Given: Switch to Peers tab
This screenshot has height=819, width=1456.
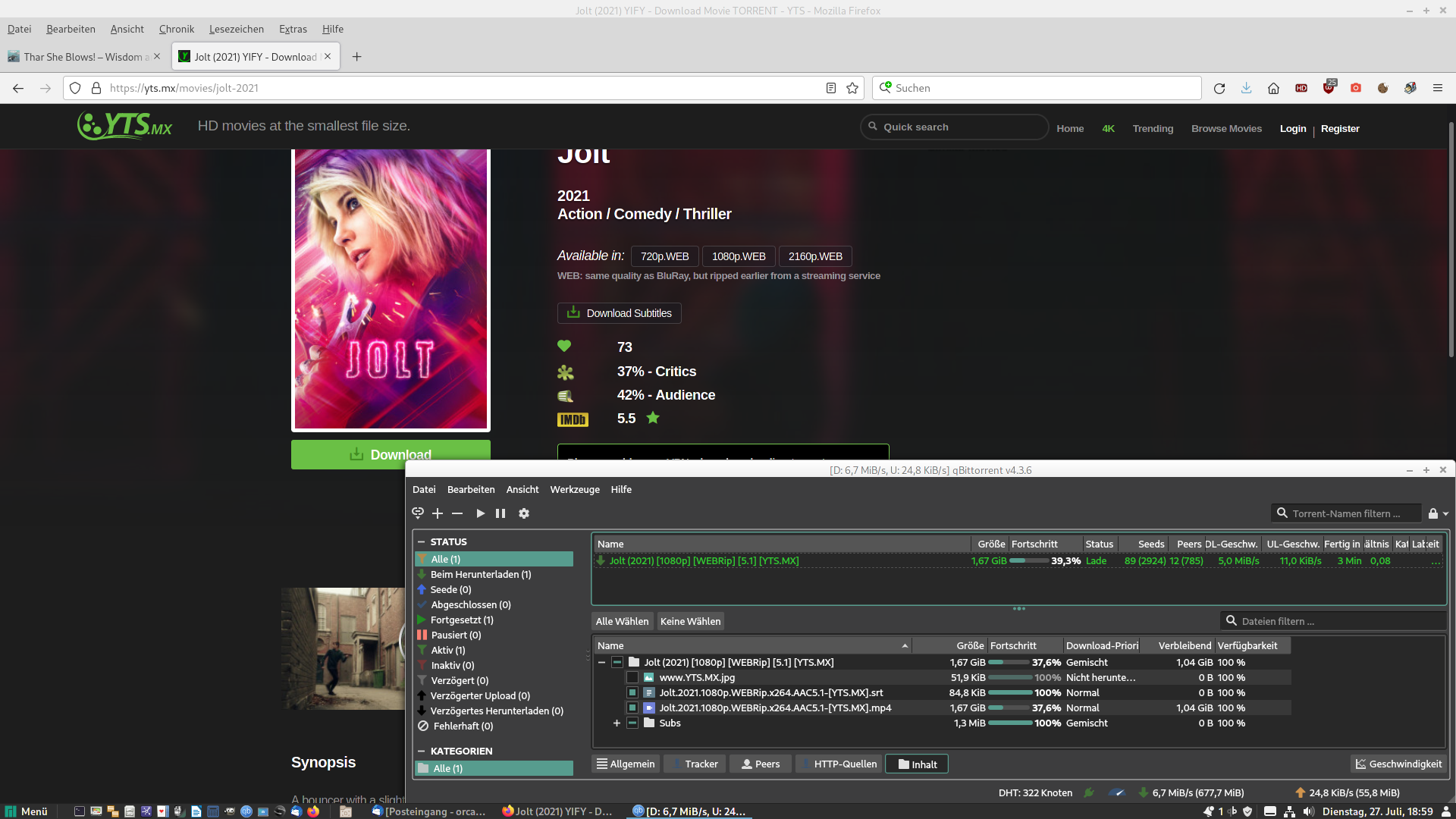Looking at the screenshot, I should tap(761, 764).
